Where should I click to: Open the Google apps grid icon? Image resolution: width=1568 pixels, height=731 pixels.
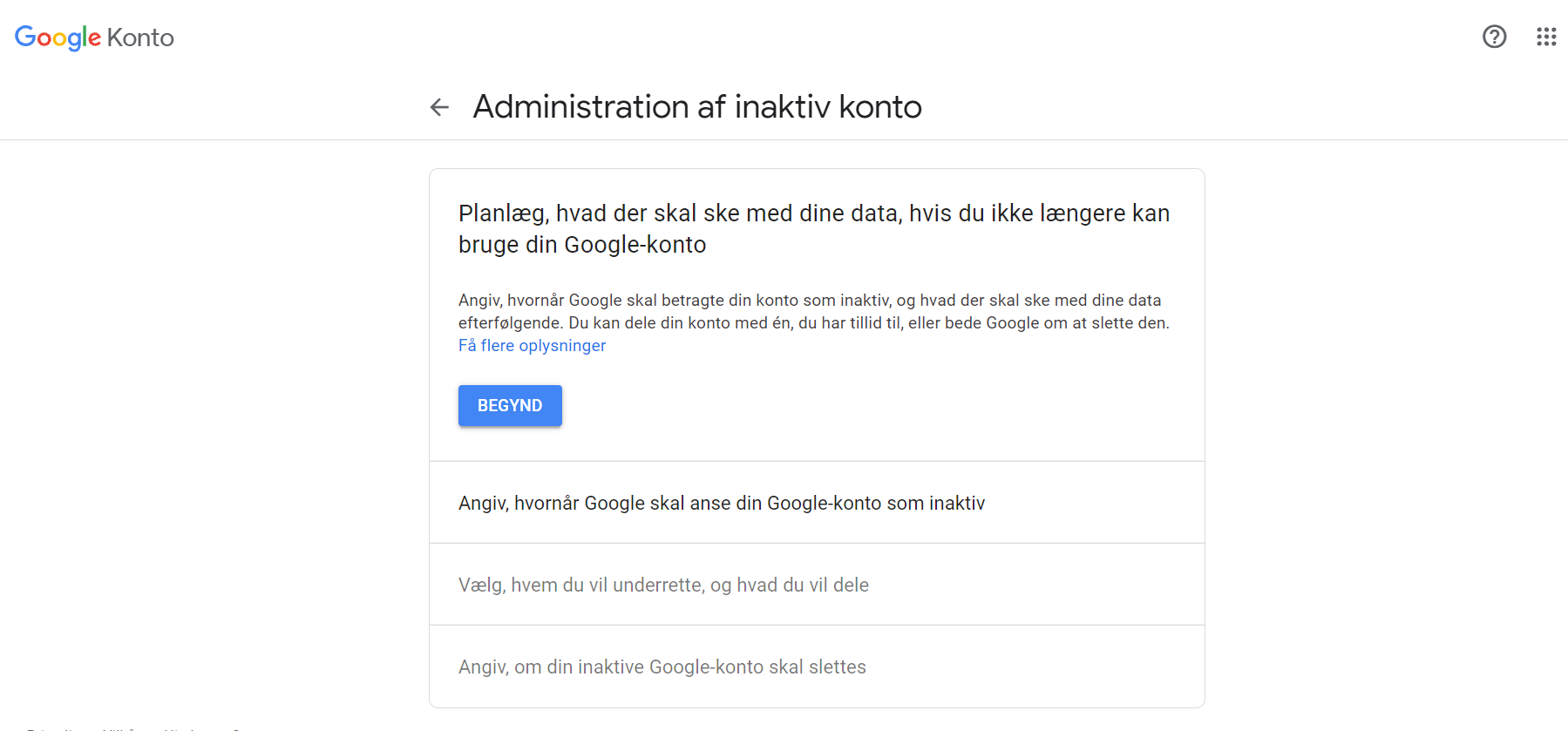(1546, 37)
